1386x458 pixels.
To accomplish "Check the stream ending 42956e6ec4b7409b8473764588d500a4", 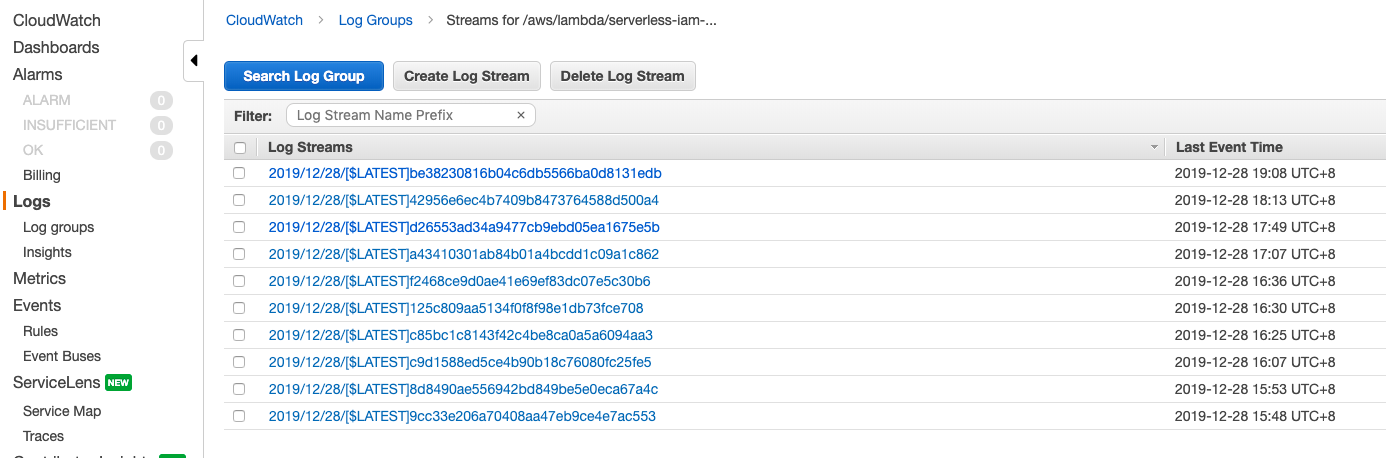I will (x=239, y=200).
